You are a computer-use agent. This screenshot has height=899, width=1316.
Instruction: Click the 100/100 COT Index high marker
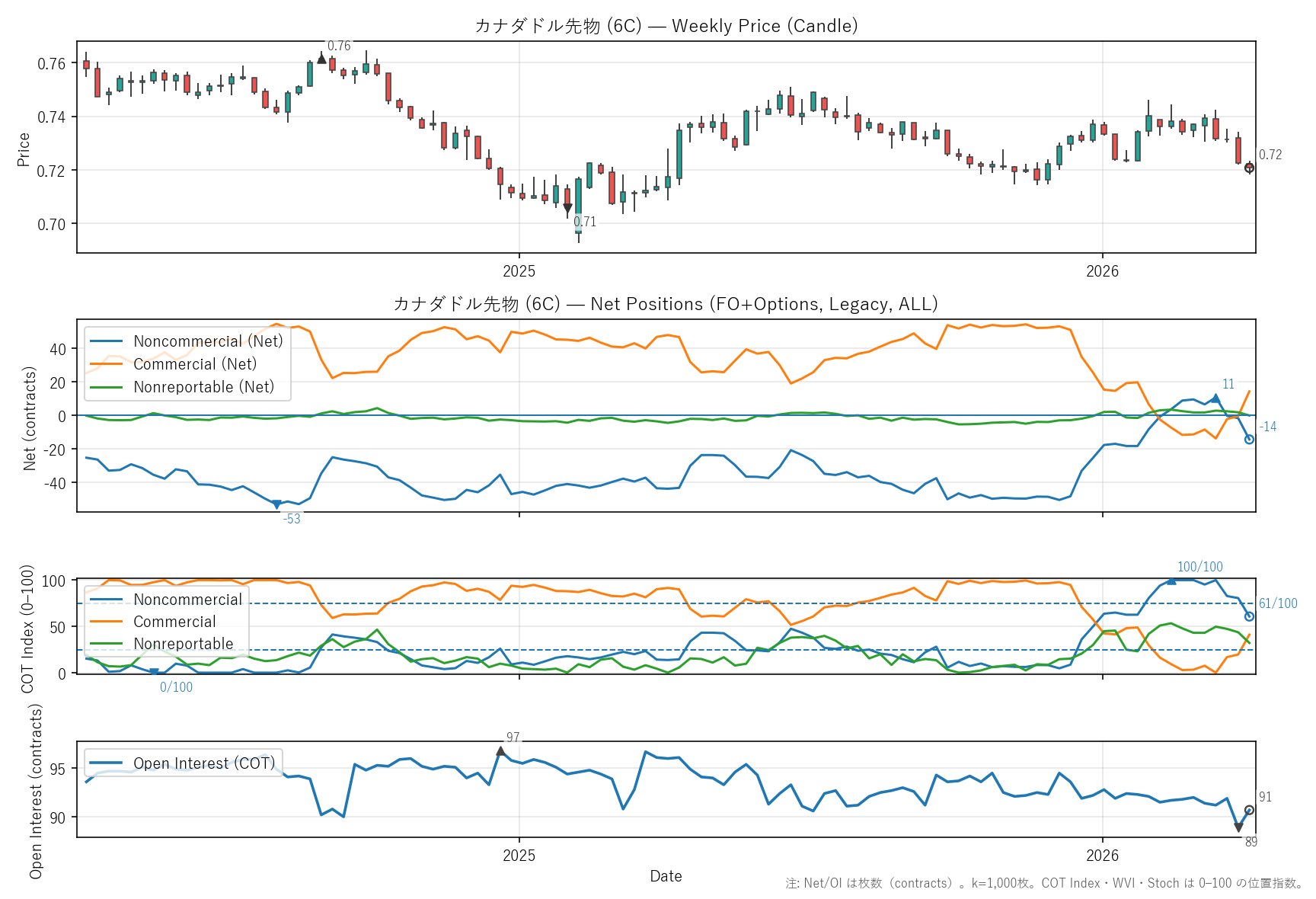tap(1171, 581)
